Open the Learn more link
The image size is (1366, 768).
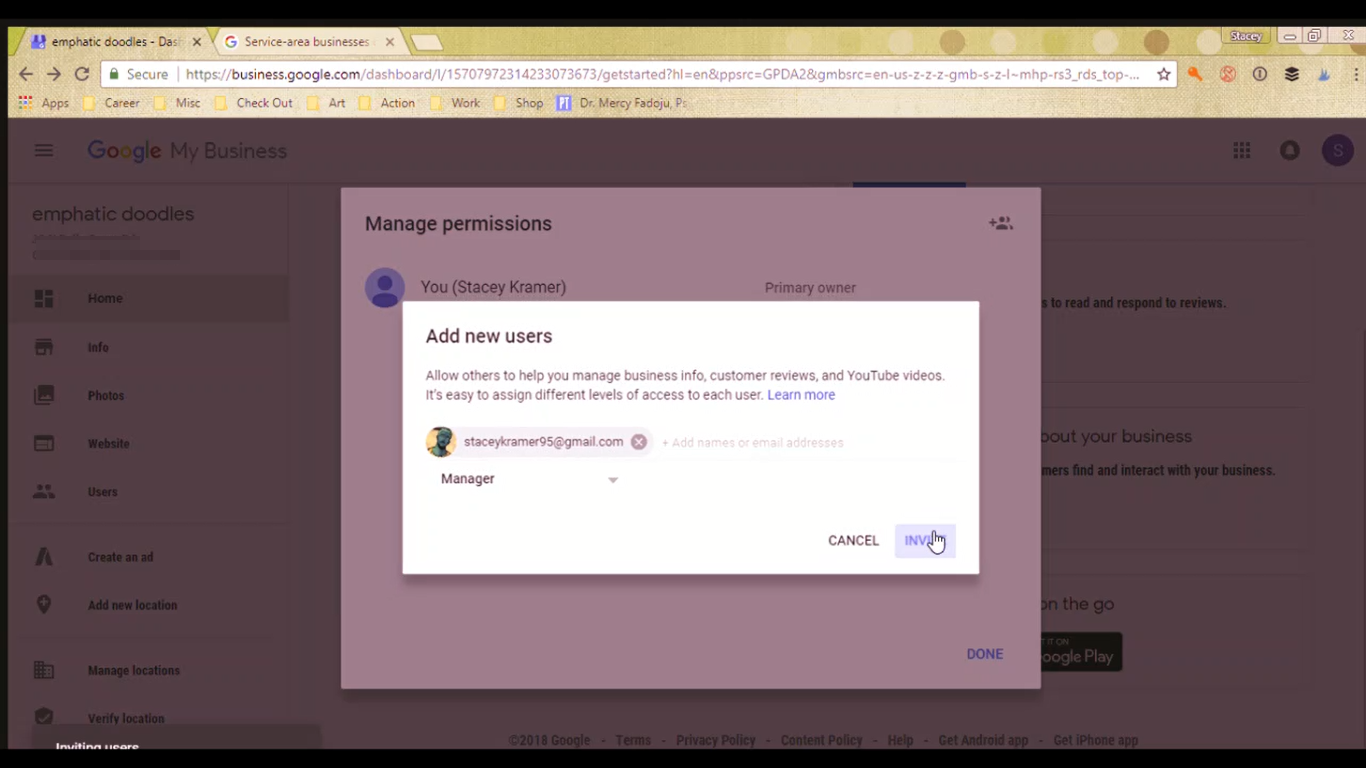click(x=801, y=395)
